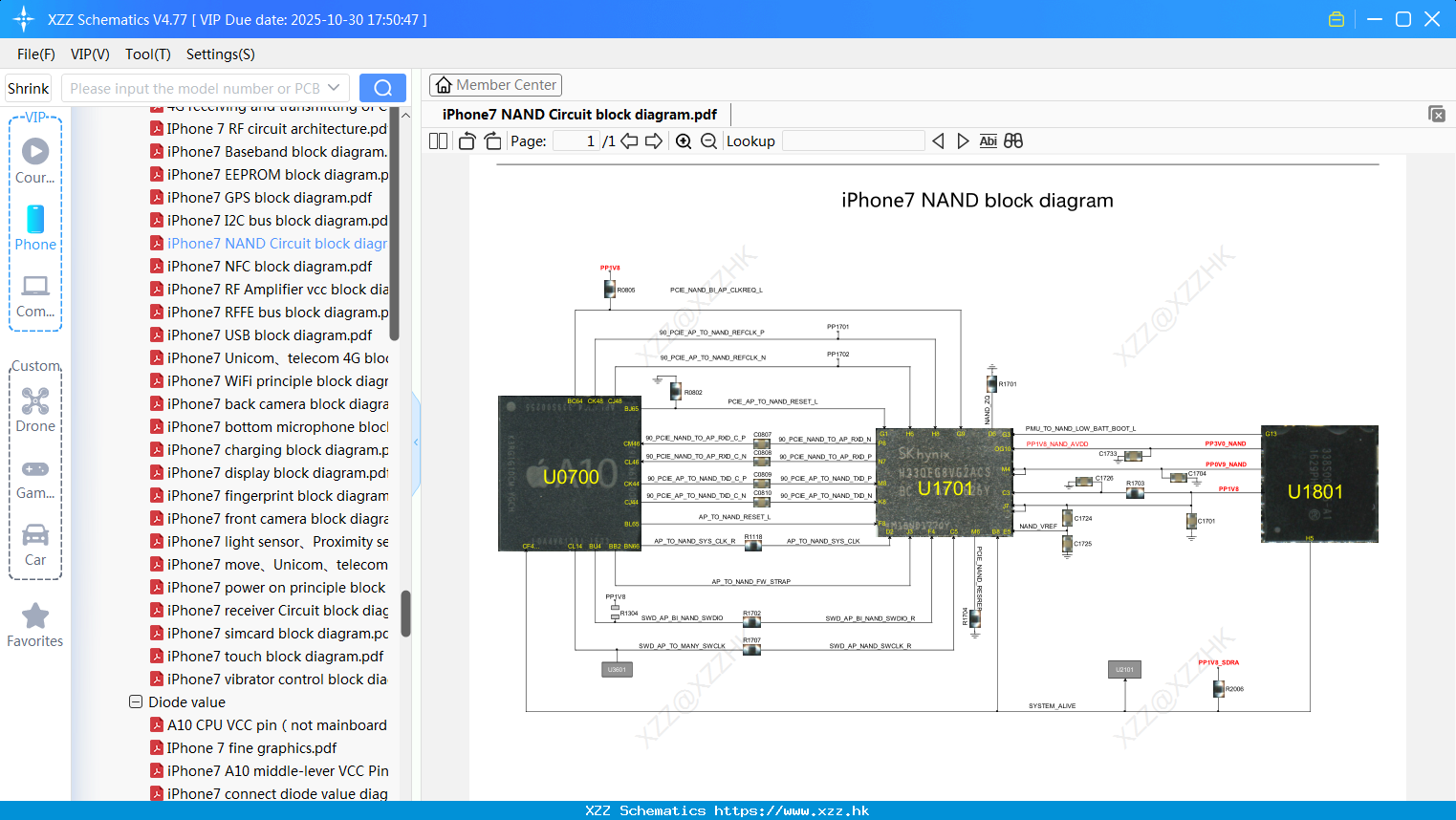Click the Shrink button
The image size is (1456, 820).
[x=29, y=88]
